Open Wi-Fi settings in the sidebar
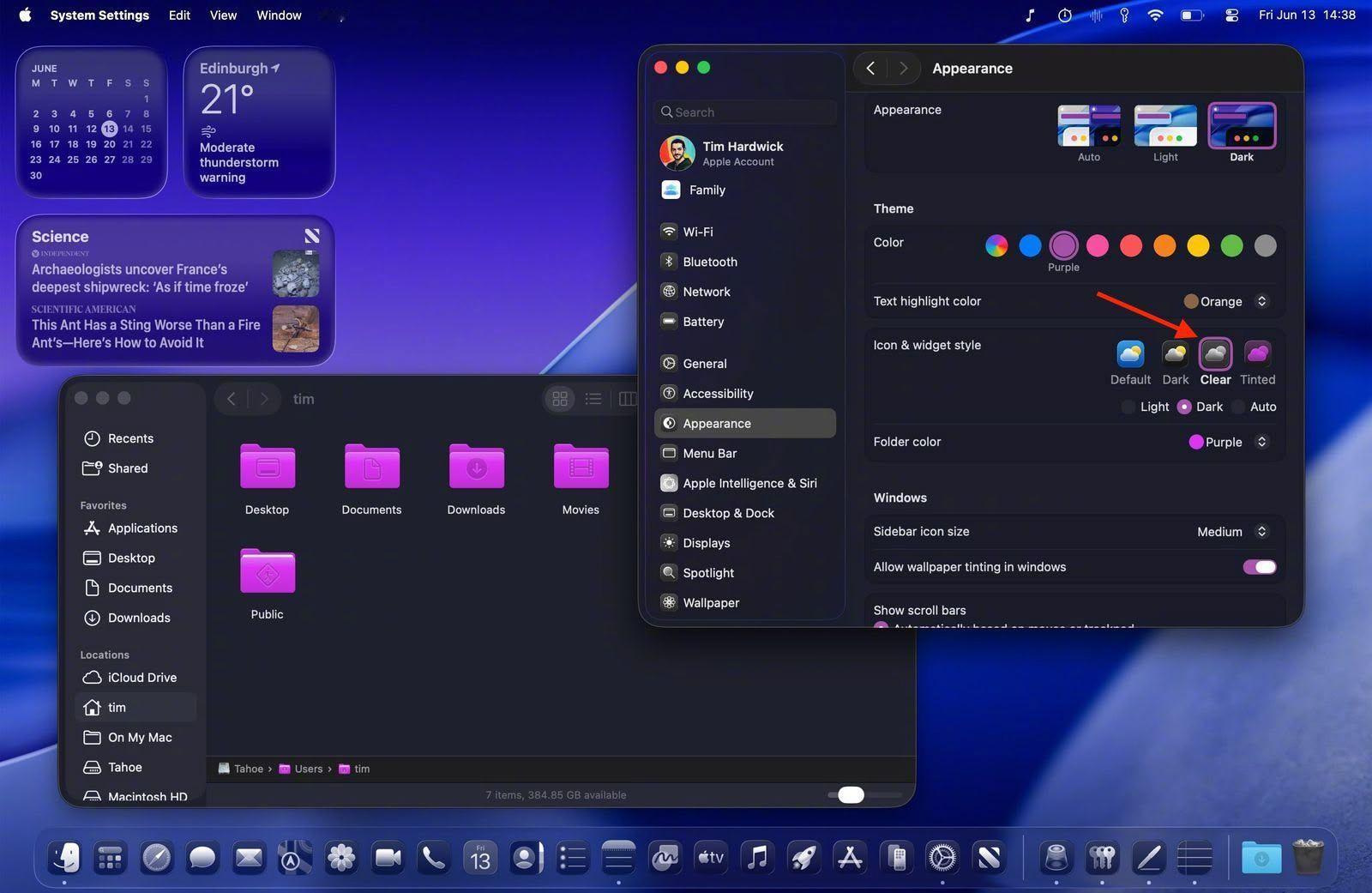 coord(697,232)
